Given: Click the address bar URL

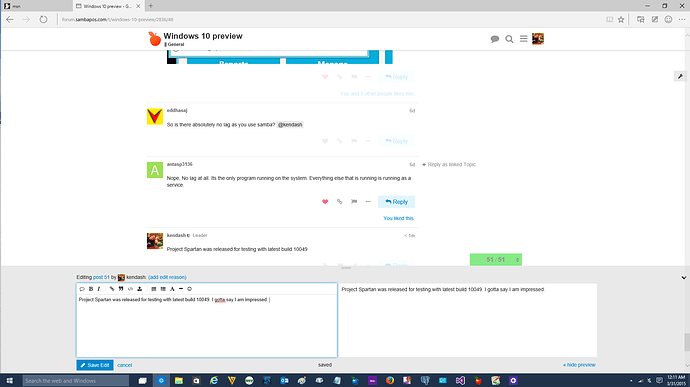Looking at the screenshot, I should pyautogui.click(x=117, y=20).
